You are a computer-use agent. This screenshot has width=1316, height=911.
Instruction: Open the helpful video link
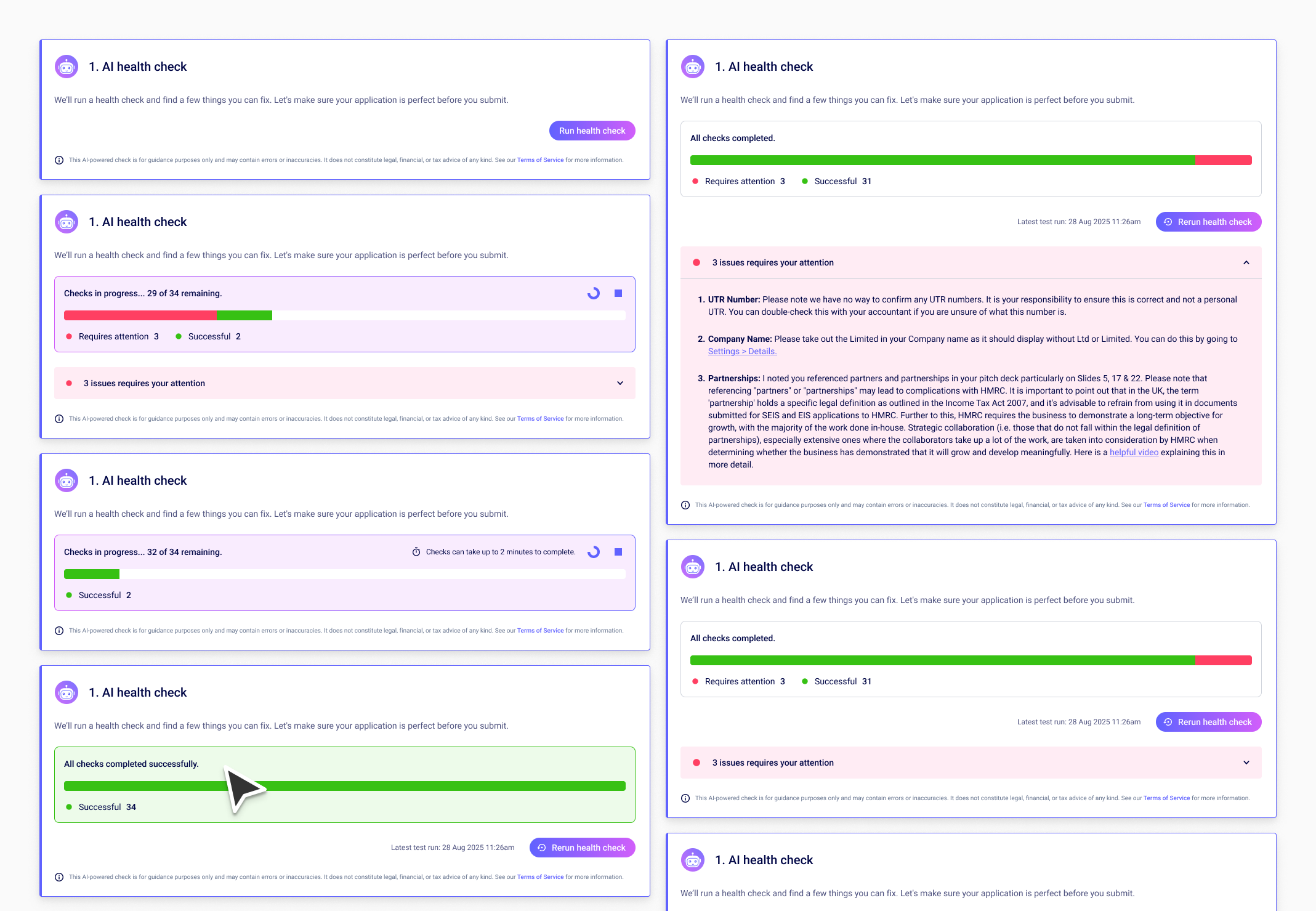[x=1134, y=452]
